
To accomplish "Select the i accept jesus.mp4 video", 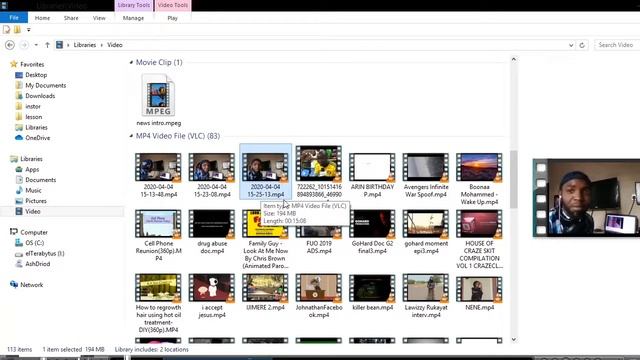I will point(212,296).
